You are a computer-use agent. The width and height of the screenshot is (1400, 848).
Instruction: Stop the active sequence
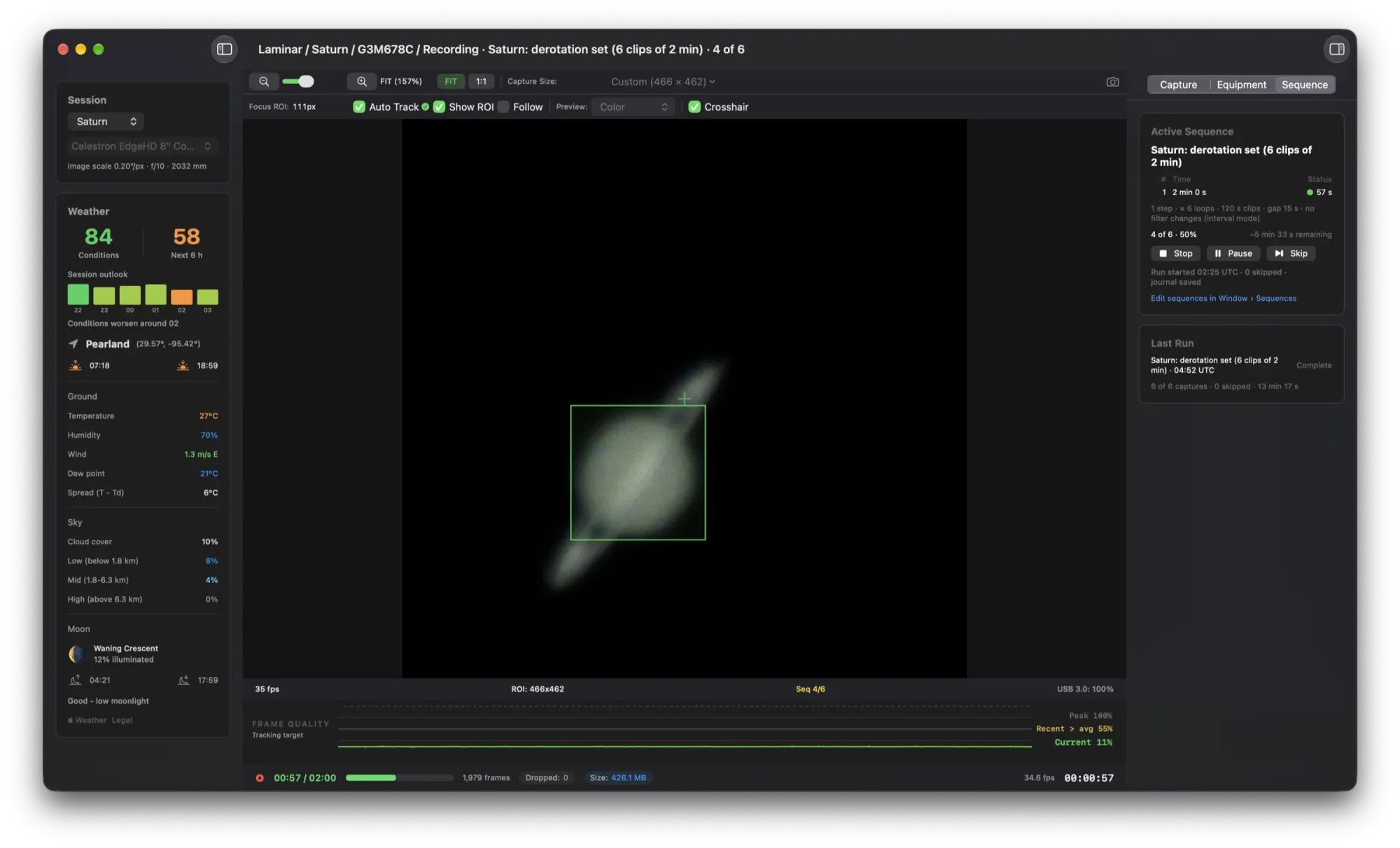[1175, 253]
